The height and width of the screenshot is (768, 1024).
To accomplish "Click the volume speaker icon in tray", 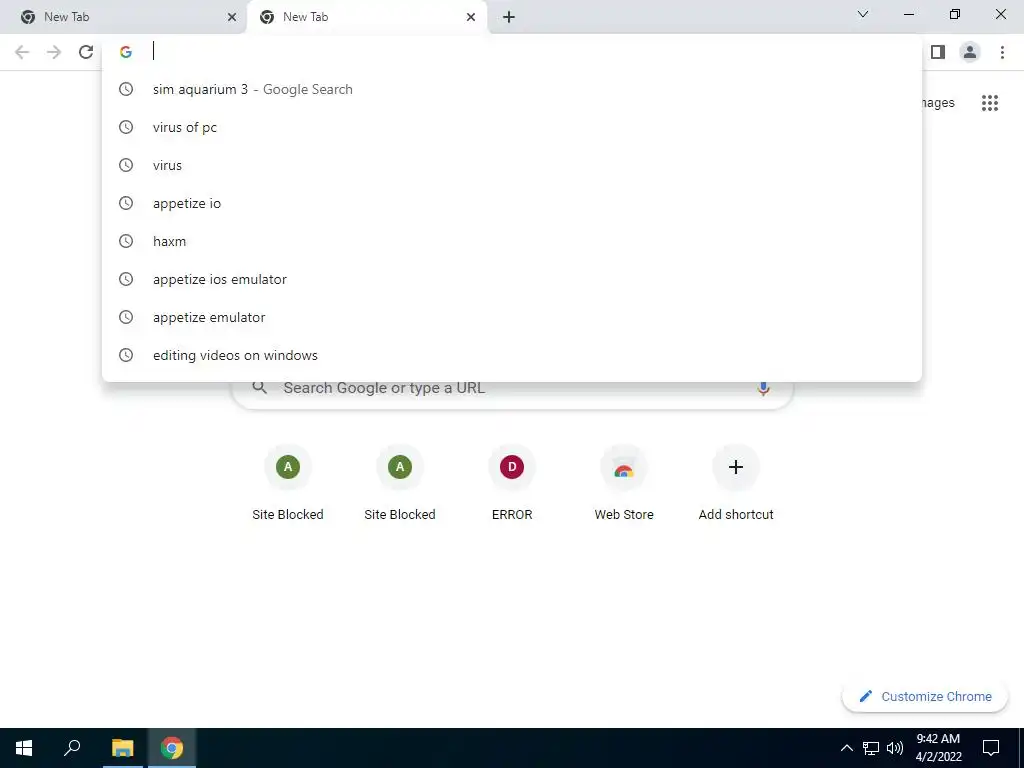I will (x=895, y=748).
